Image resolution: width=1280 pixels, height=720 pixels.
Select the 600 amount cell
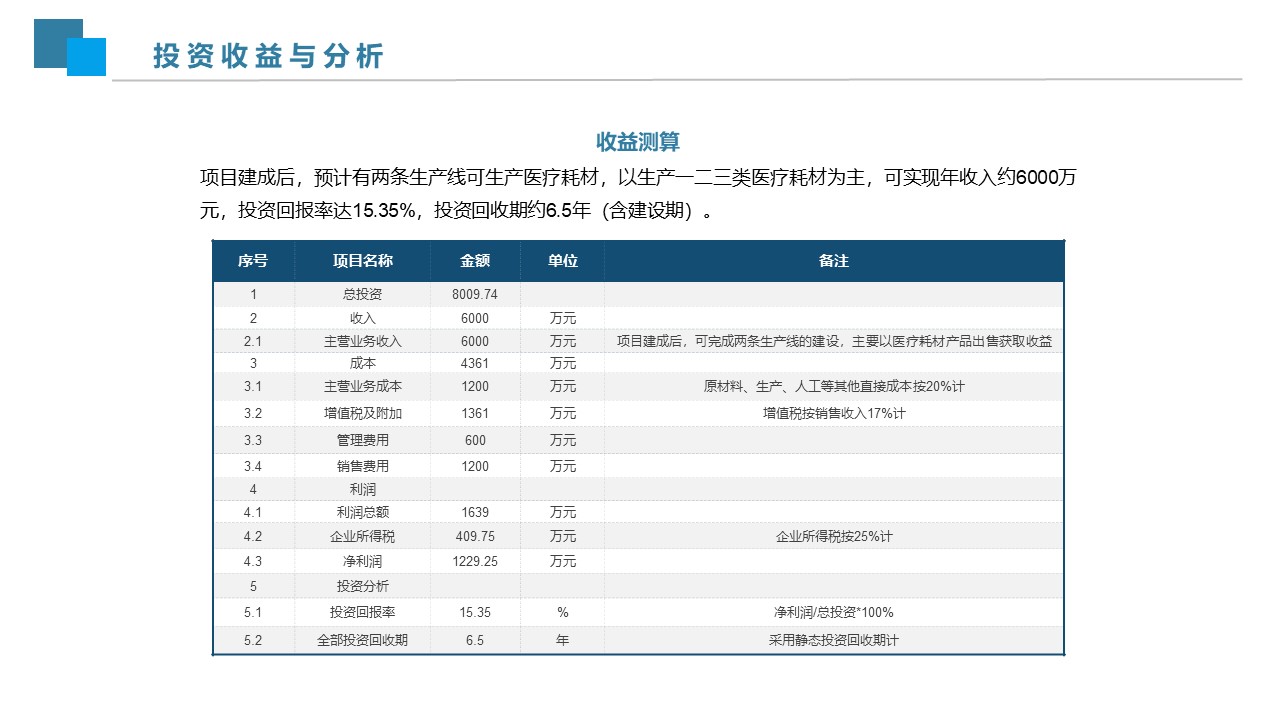coord(475,440)
